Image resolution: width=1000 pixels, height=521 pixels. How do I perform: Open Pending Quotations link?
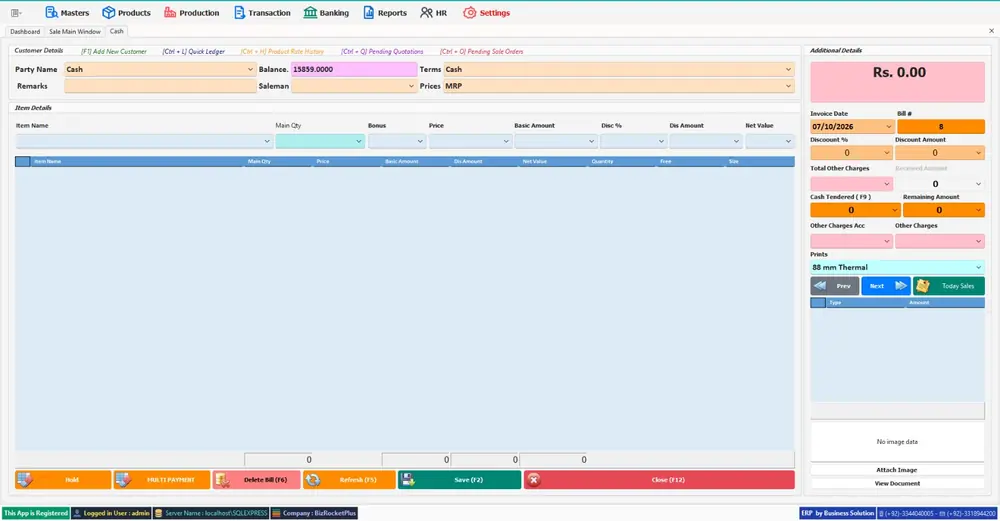click(382, 52)
